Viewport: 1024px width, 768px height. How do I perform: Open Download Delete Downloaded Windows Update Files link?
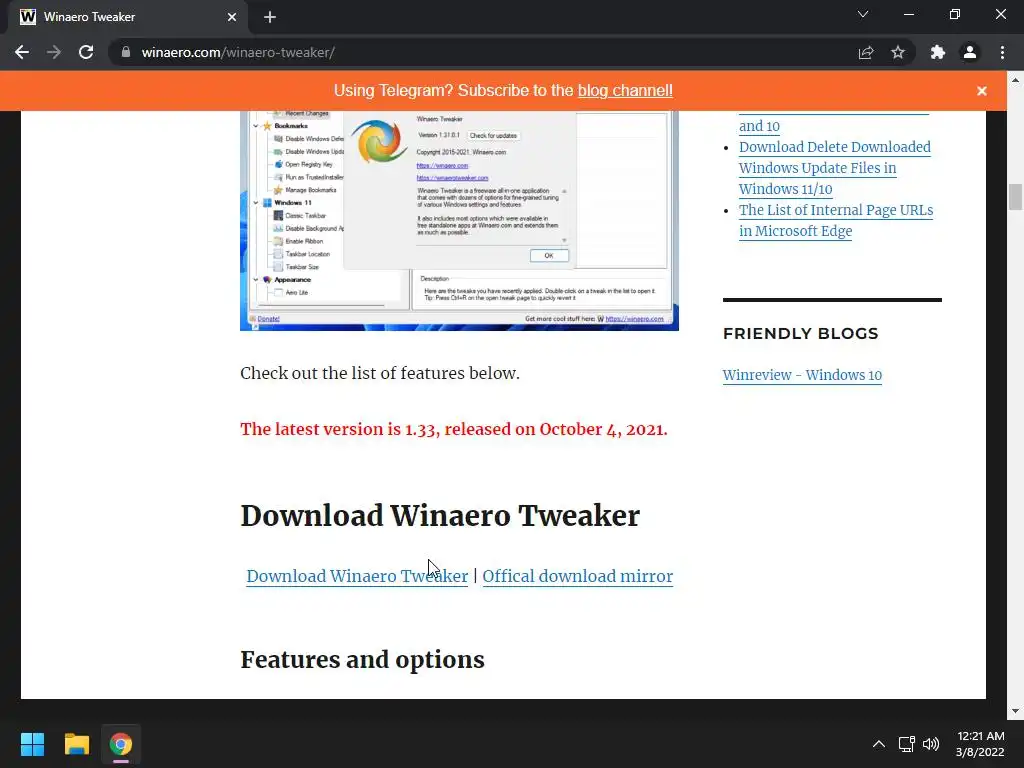[x=835, y=168]
